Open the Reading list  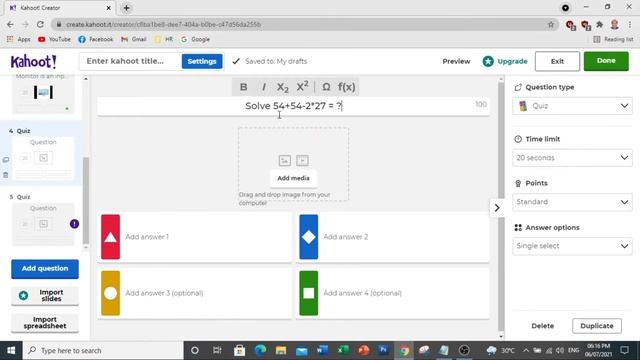tap(613, 39)
